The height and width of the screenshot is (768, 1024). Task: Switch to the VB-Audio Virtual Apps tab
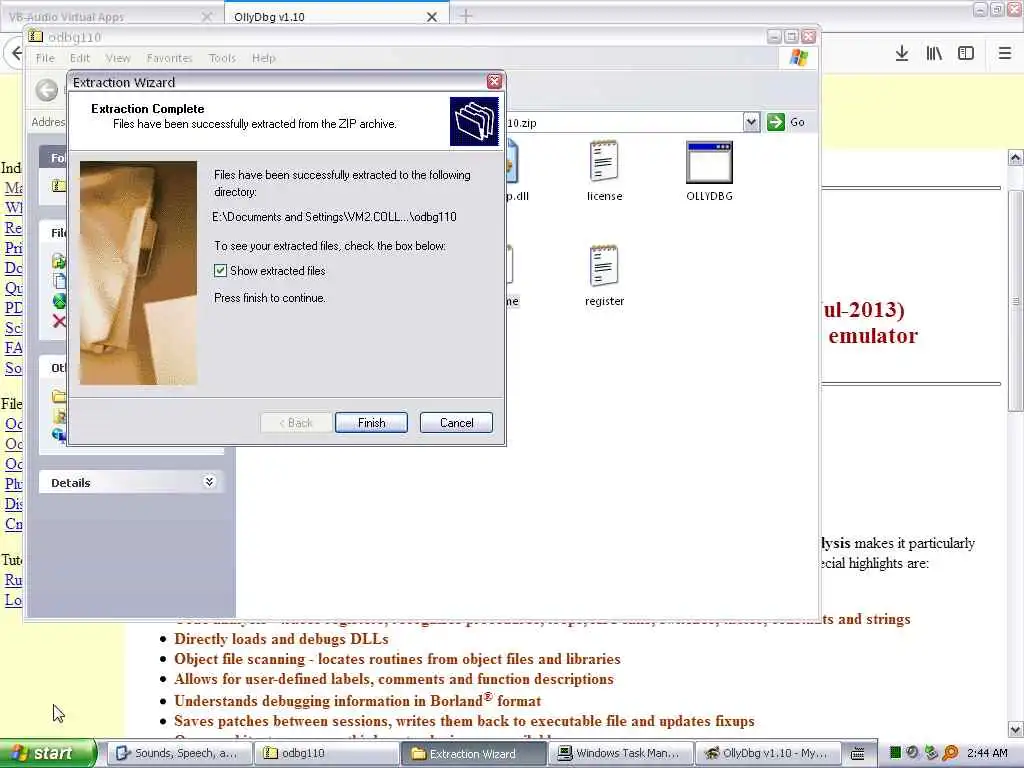pyautogui.click(x=111, y=17)
